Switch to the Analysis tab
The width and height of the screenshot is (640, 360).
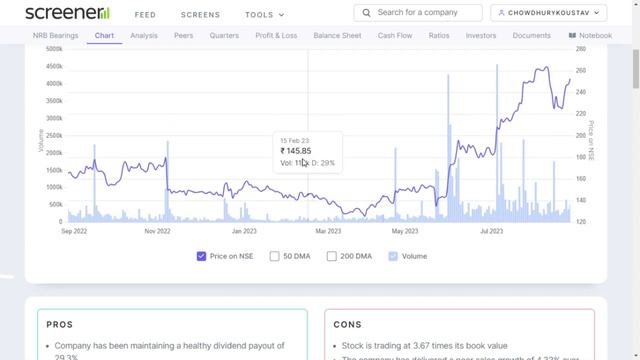coord(144,36)
